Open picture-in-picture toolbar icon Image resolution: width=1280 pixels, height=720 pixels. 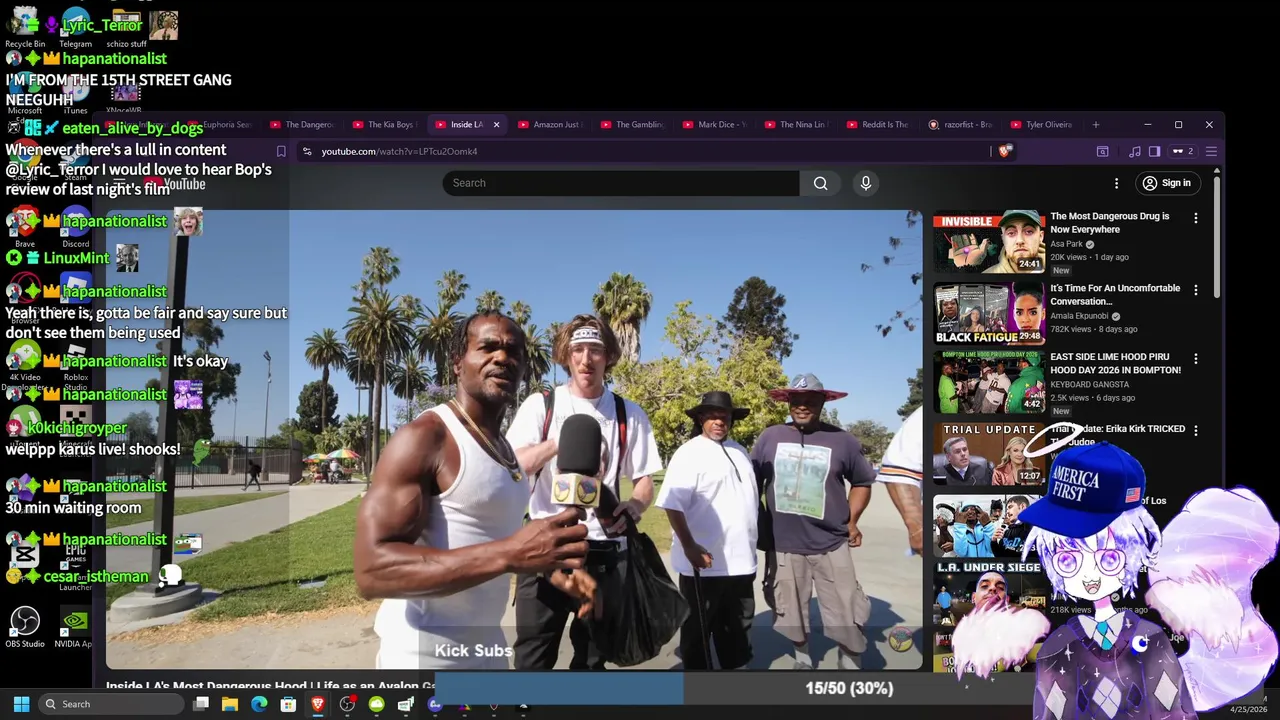[1102, 152]
